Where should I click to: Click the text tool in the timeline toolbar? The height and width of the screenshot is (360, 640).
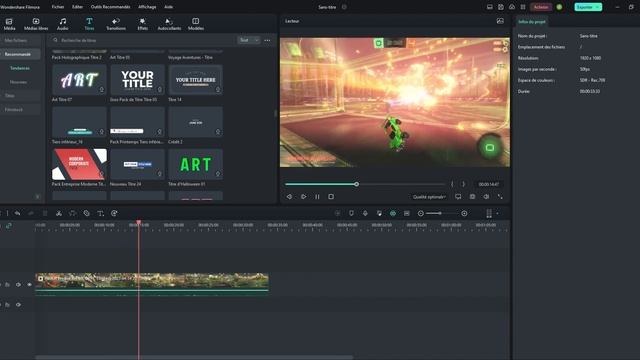click(100, 213)
